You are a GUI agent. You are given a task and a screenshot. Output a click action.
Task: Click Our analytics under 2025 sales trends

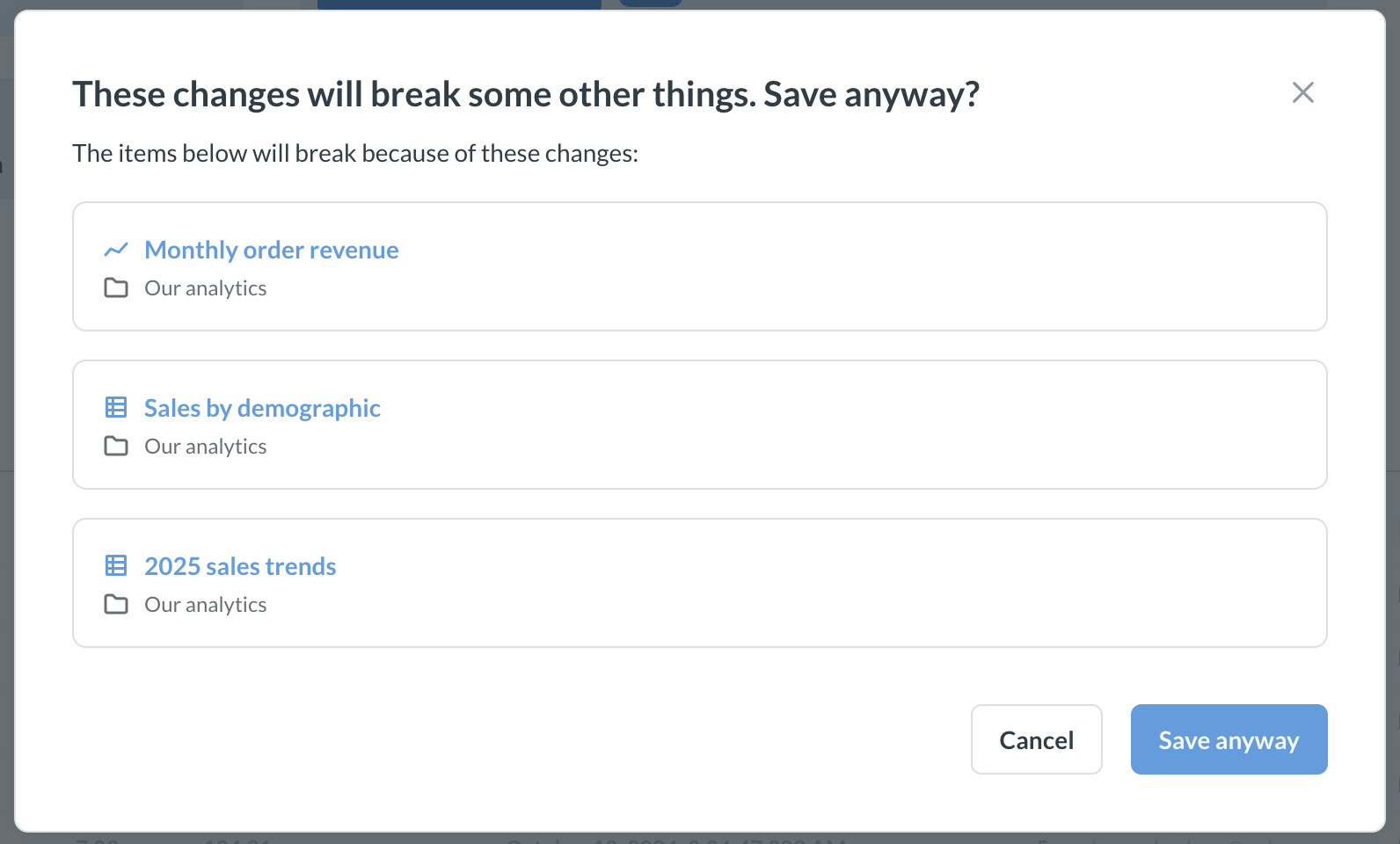click(205, 605)
